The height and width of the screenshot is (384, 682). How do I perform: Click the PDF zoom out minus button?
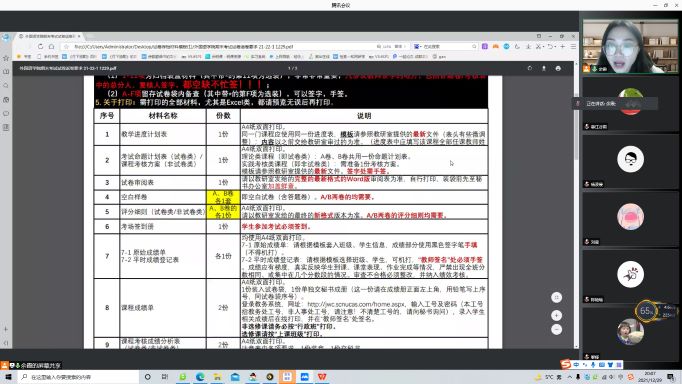tap(556, 330)
